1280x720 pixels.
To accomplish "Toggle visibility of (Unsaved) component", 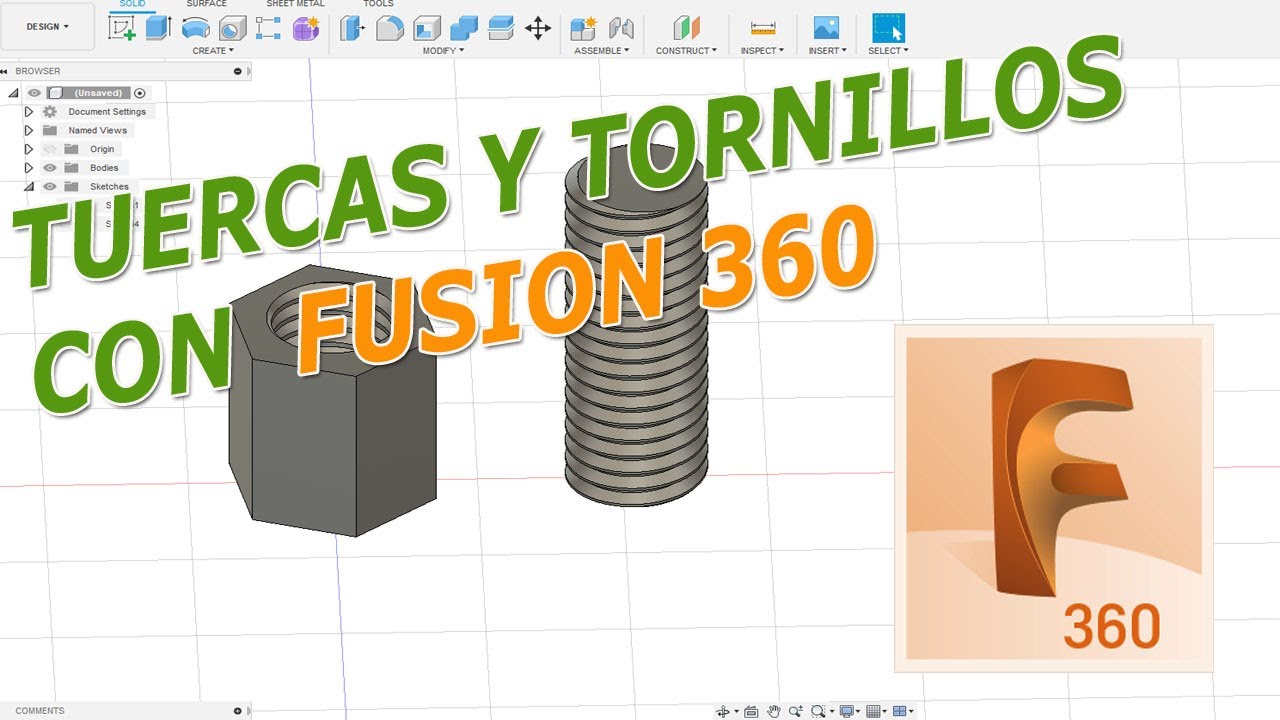I will coord(34,93).
